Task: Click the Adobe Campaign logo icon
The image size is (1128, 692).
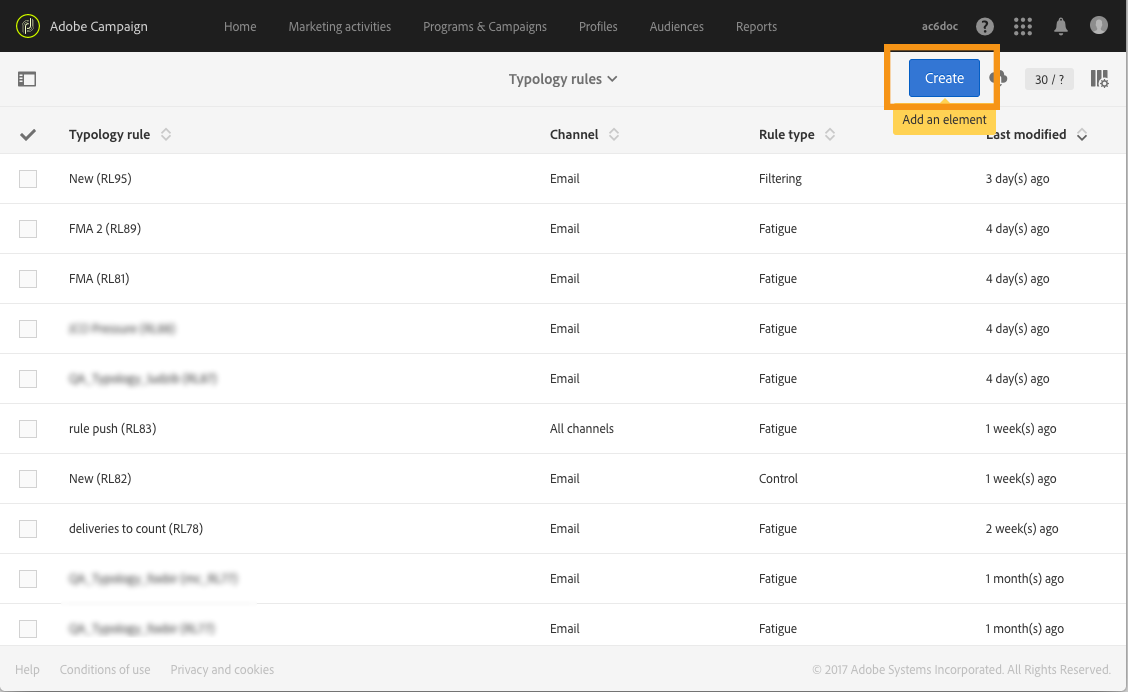Action: pos(27,27)
